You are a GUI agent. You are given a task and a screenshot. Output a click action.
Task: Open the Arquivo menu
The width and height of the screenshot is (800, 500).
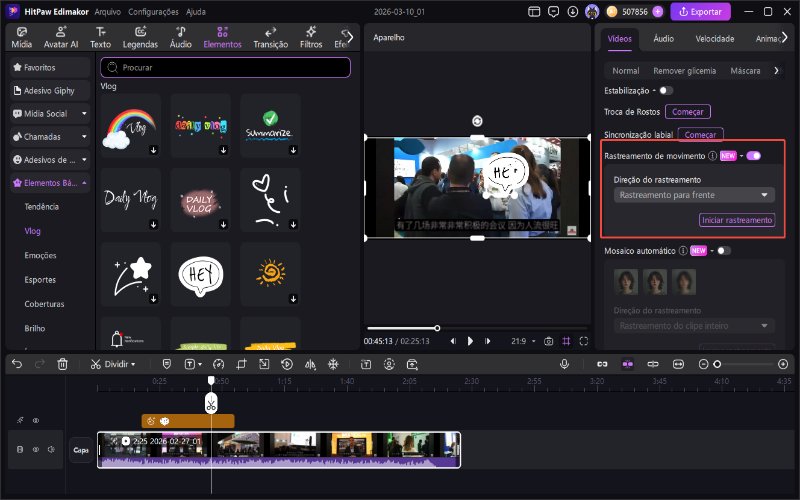tap(108, 12)
